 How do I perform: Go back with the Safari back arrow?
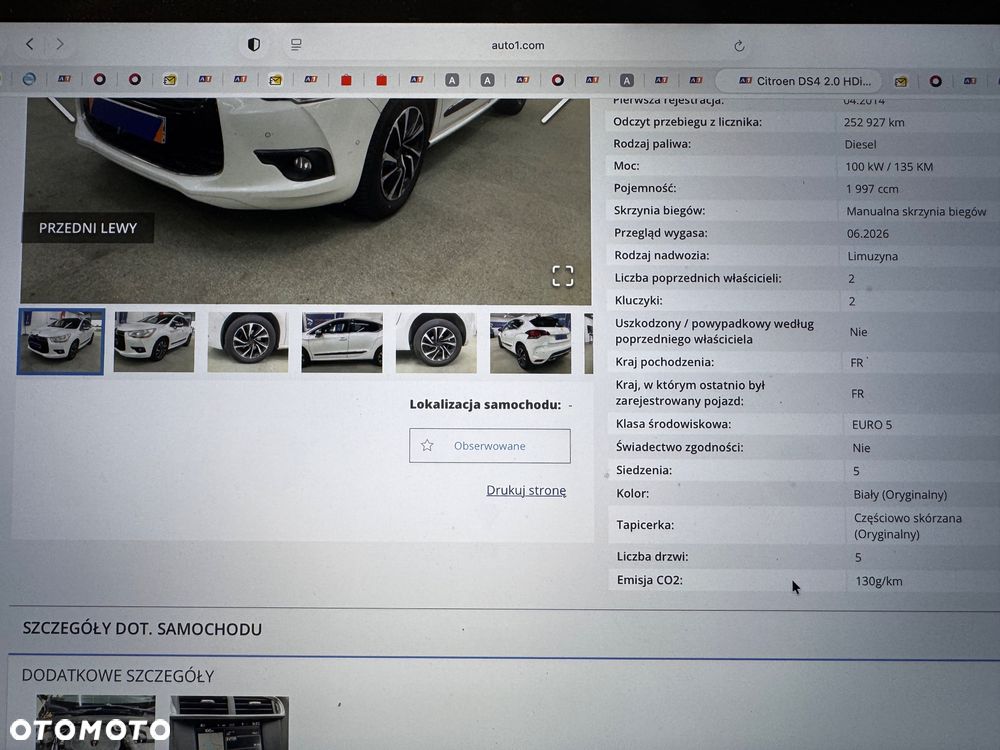pos(29,43)
